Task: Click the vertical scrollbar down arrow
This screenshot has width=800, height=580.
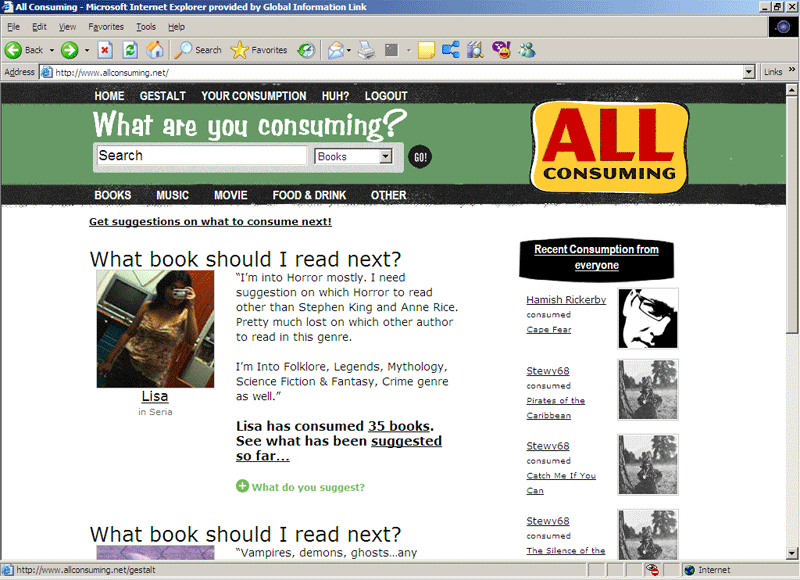Action: coord(791,553)
